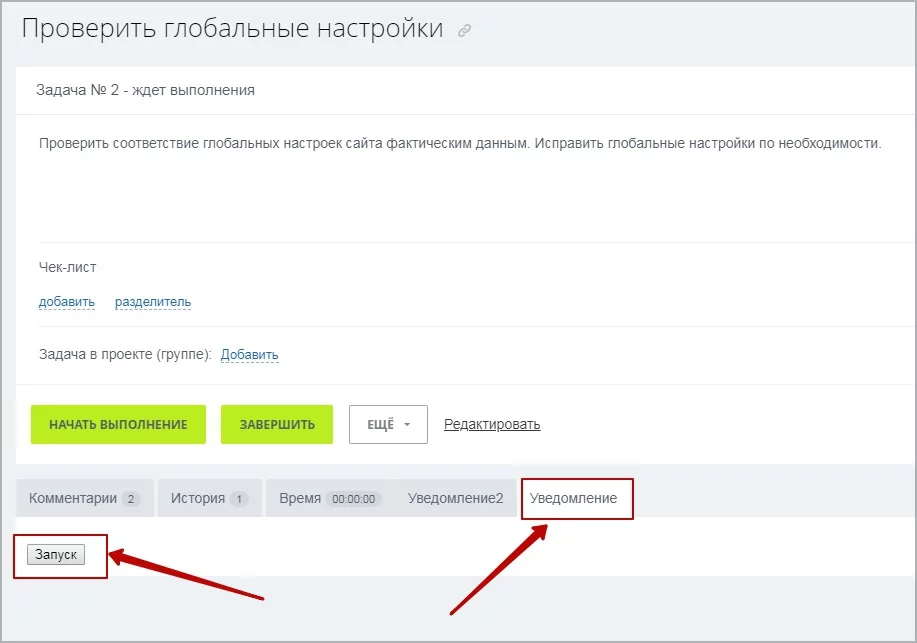Click the 00:00:00 timer badge
This screenshot has height=643, width=917.
click(x=354, y=499)
